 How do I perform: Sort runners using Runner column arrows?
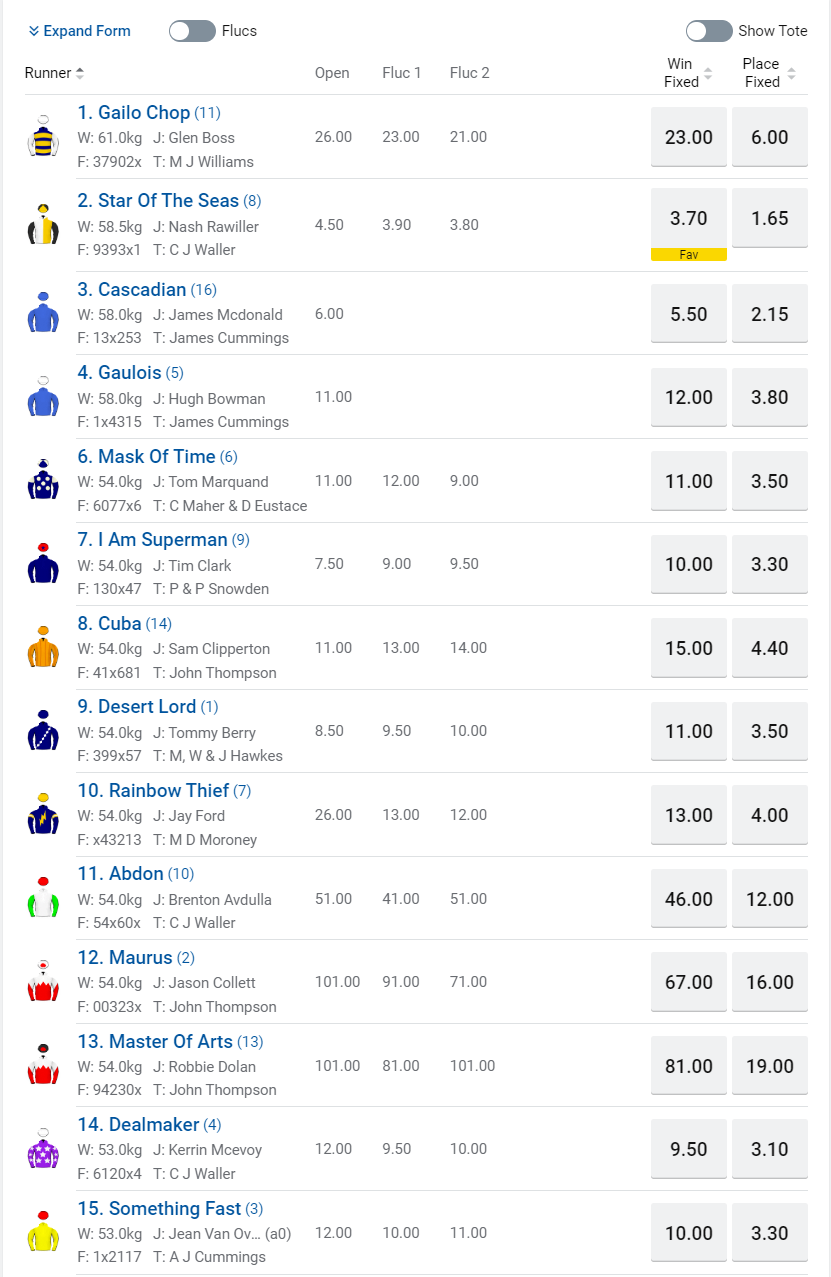click(80, 73)
